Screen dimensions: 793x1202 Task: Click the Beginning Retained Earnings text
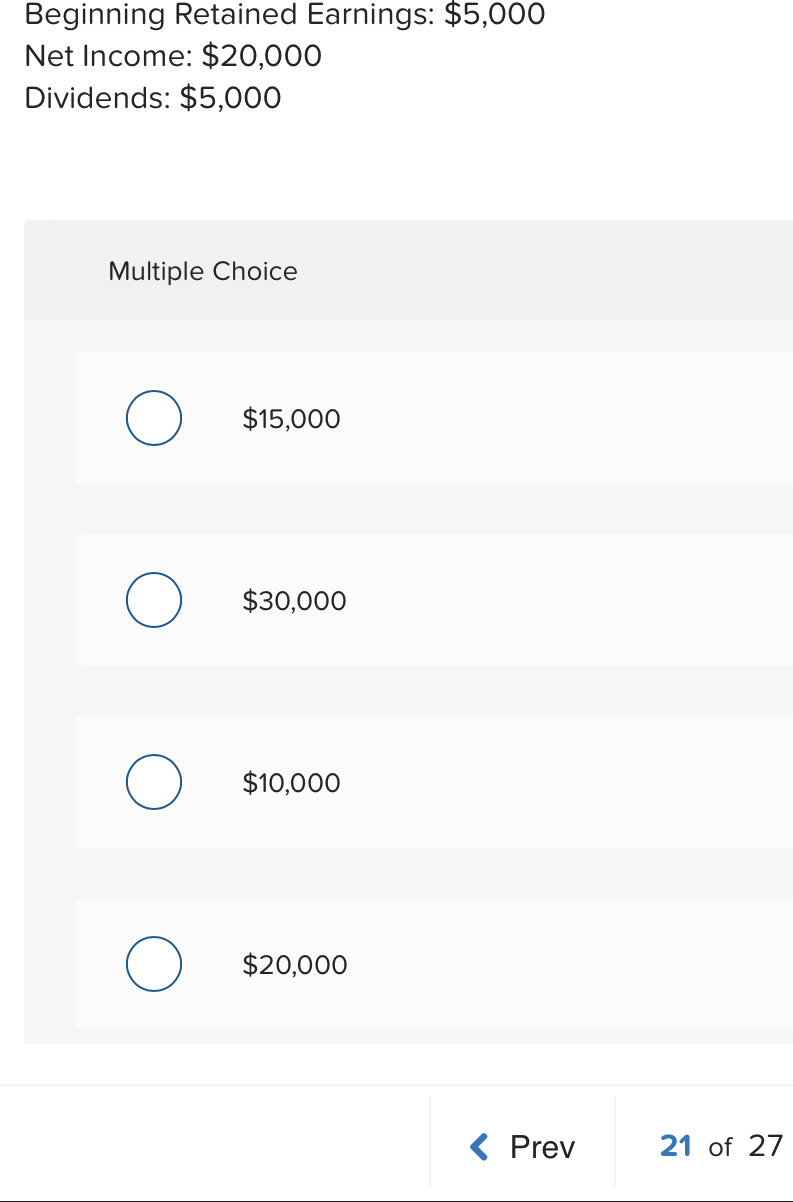point(284,15)
